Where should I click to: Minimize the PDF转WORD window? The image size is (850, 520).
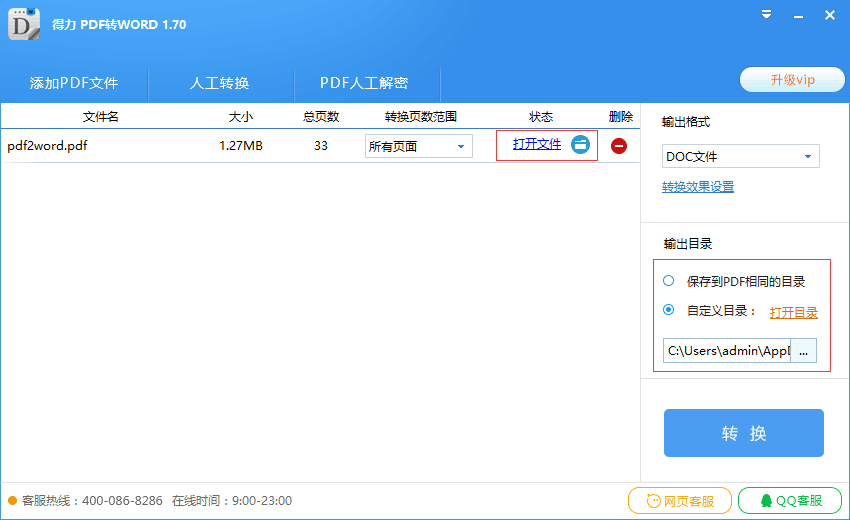(798, 15)
